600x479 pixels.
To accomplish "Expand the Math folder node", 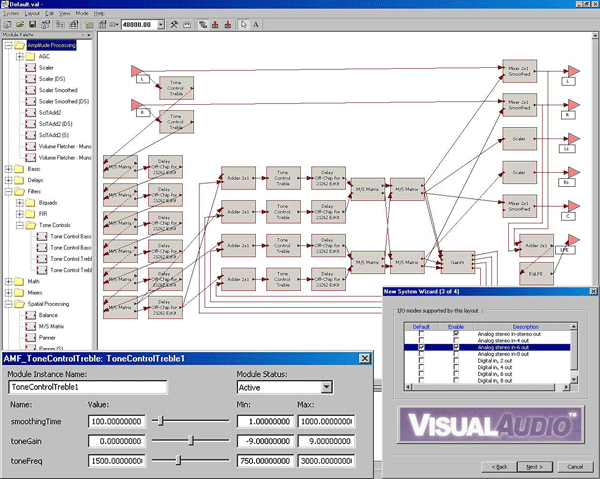I will click(8, 282).
